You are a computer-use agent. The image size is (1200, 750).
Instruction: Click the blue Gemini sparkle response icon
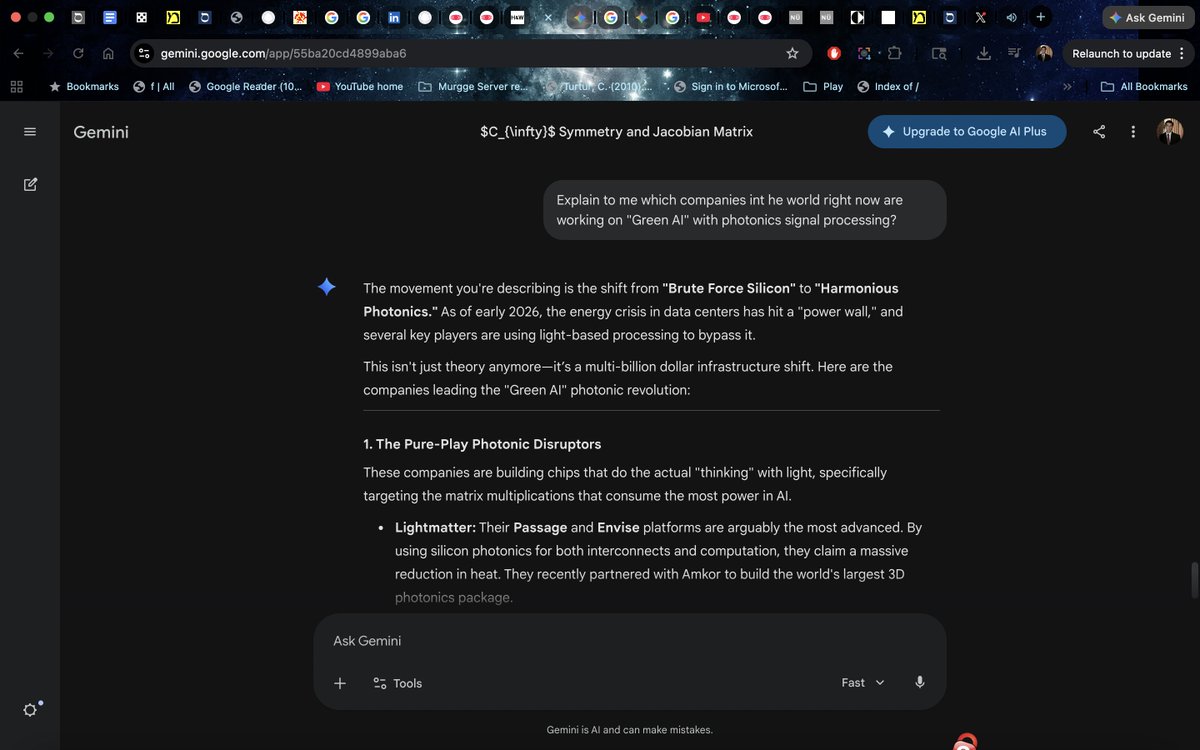pos(326,287)
